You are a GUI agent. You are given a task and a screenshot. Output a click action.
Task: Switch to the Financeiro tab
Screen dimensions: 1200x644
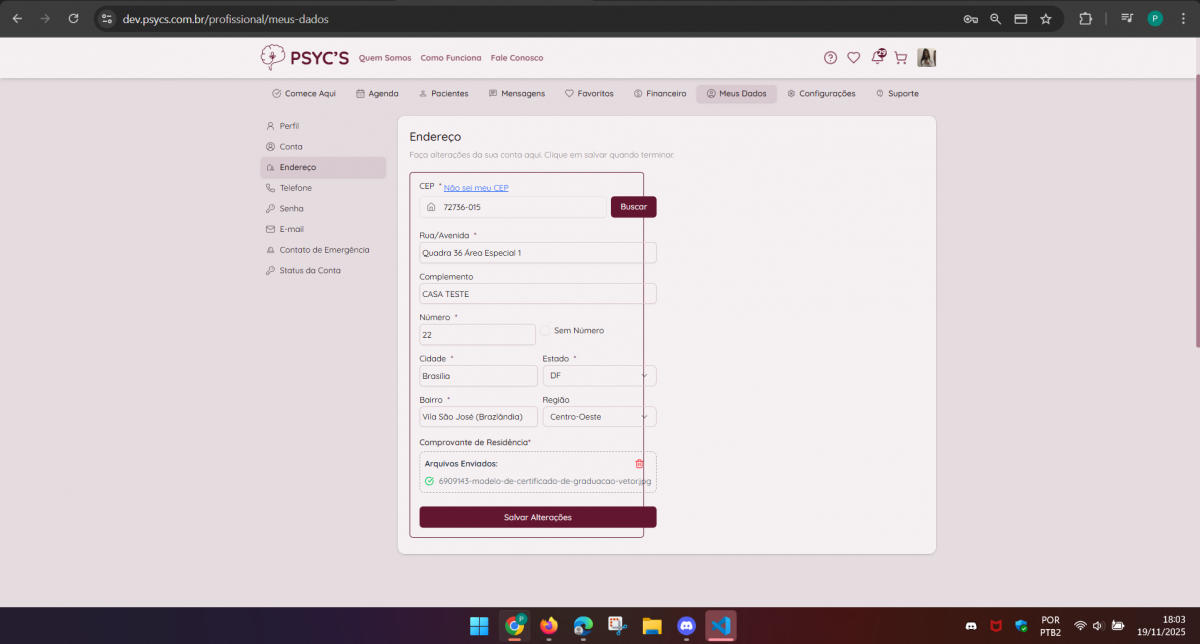(x=660, y=94)
